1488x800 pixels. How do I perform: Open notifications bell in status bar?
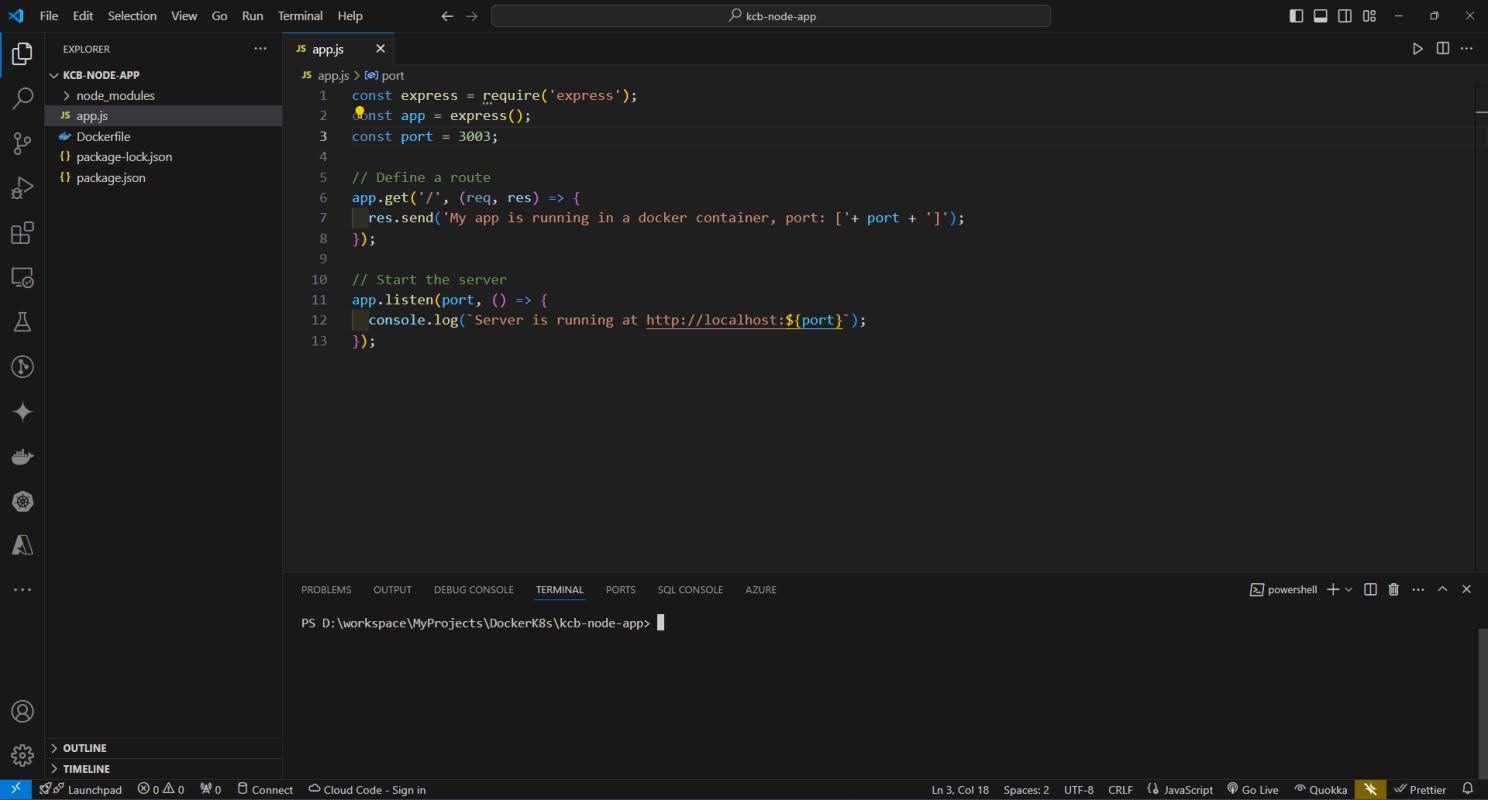[1468, 790]
